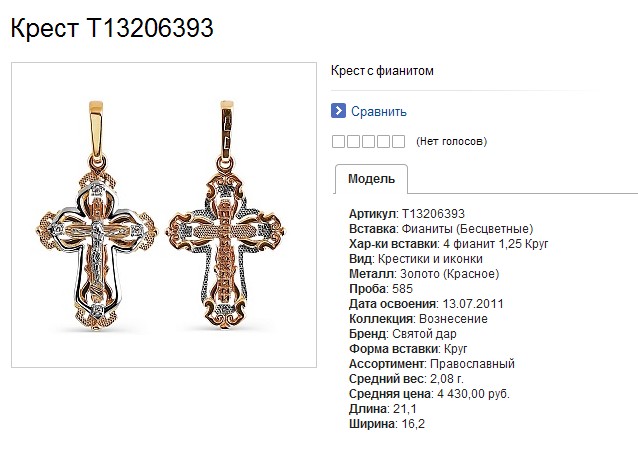Click the front-view cross image
This screenshot has height=455, width=638.
pos(96,216)
